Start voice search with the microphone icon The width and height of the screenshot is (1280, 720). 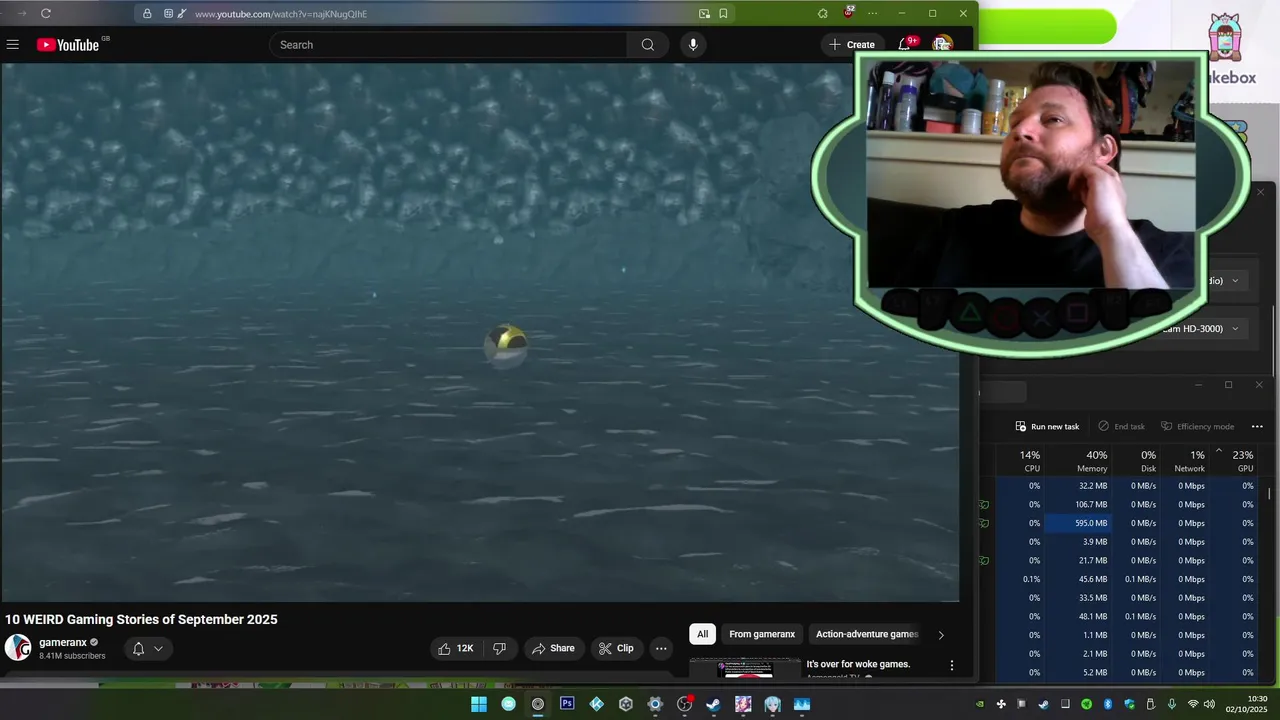point(693,44)
